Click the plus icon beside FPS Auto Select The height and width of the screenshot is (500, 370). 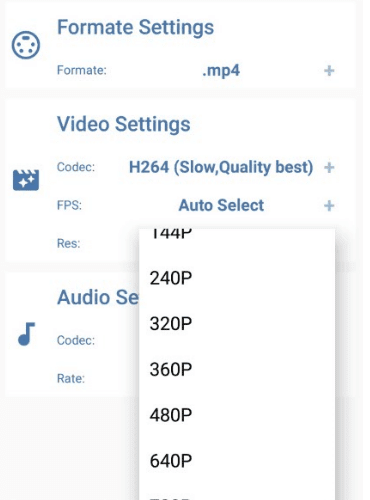point(329,206)
